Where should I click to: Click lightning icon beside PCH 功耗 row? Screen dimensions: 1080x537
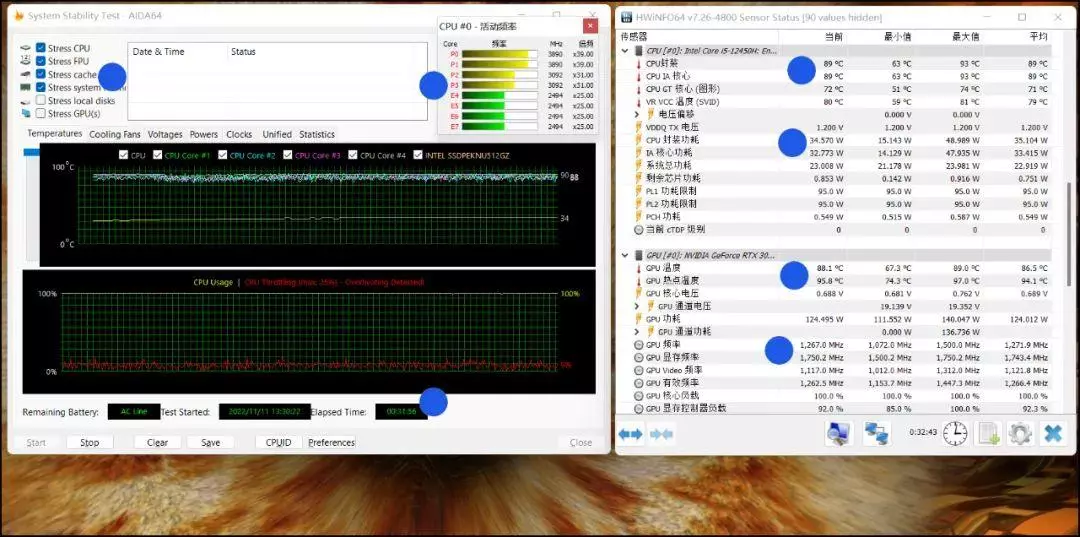coord(638,217)
